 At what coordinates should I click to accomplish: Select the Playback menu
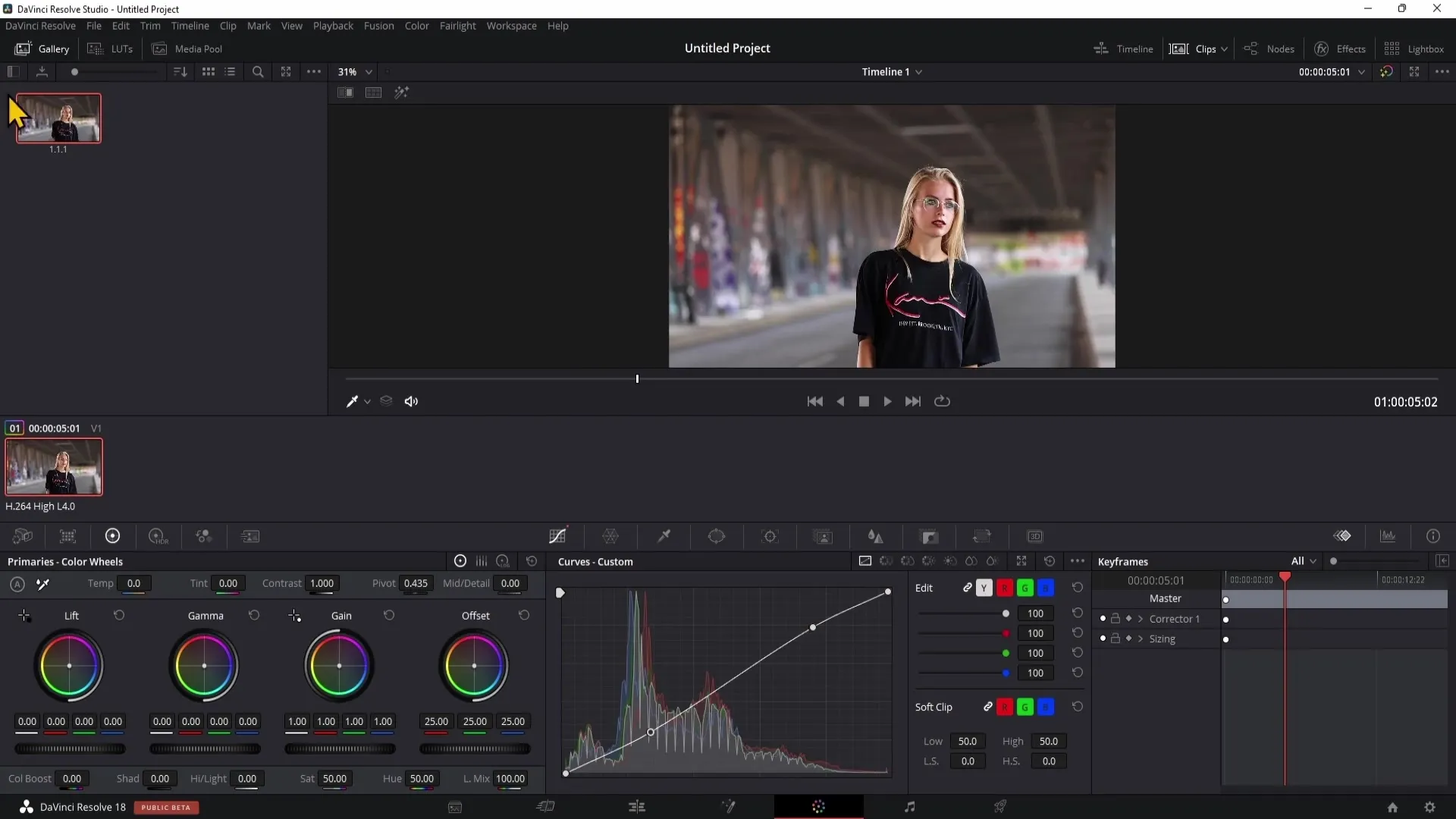pos(332,25)
